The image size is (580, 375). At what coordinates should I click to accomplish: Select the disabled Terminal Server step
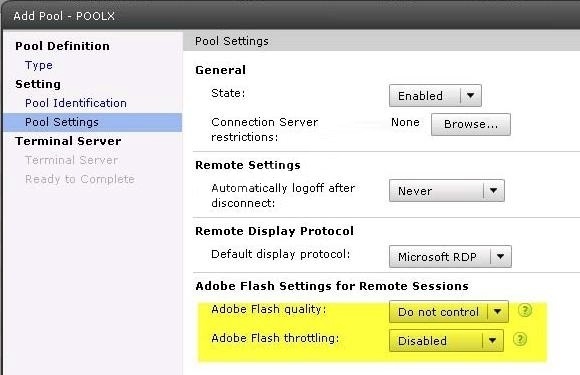pyautogui.click(x=71, y=160)
